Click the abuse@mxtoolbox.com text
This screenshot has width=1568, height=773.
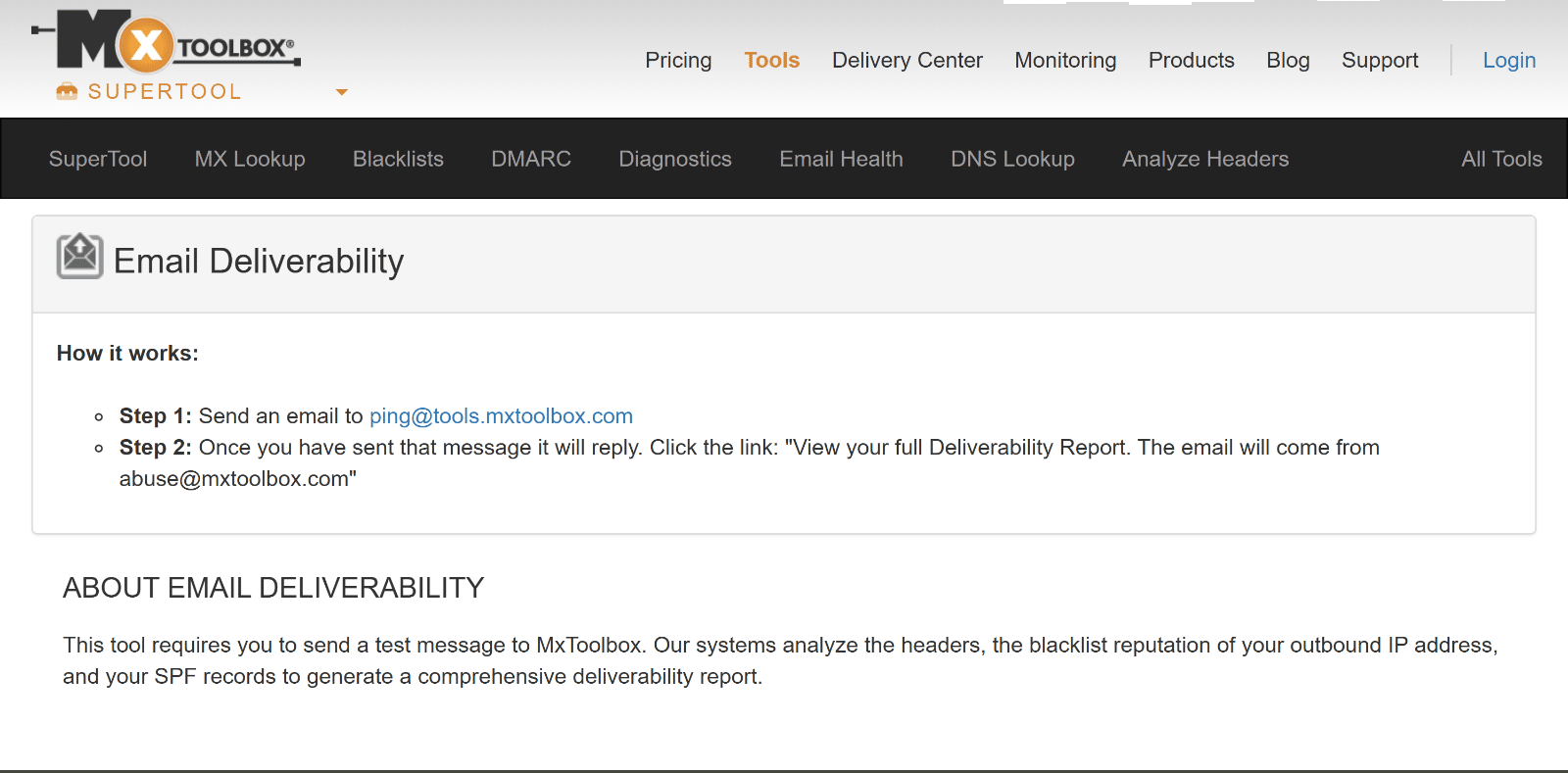coord(234,479)
